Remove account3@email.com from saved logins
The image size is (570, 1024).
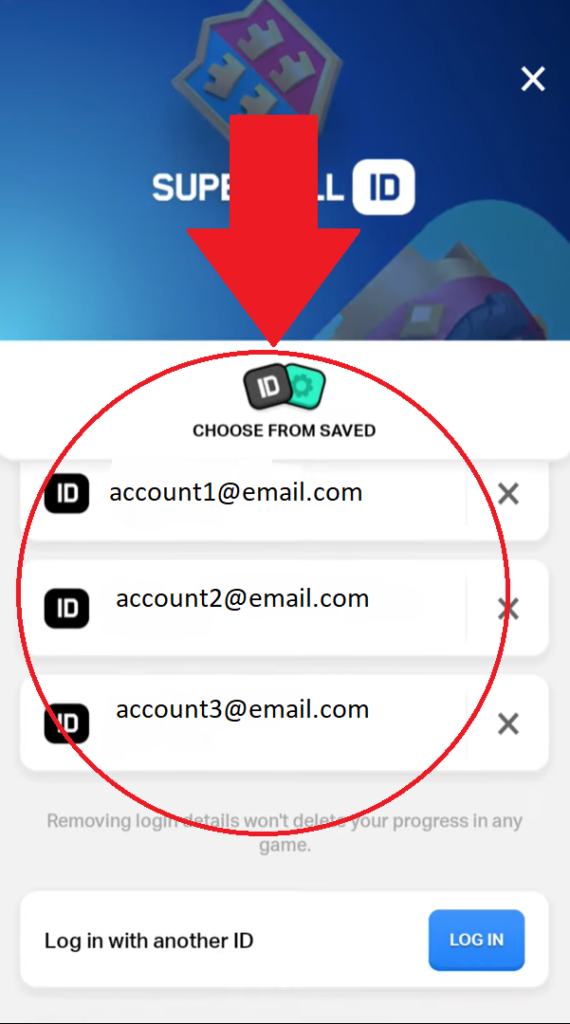(x=508, y=724)
